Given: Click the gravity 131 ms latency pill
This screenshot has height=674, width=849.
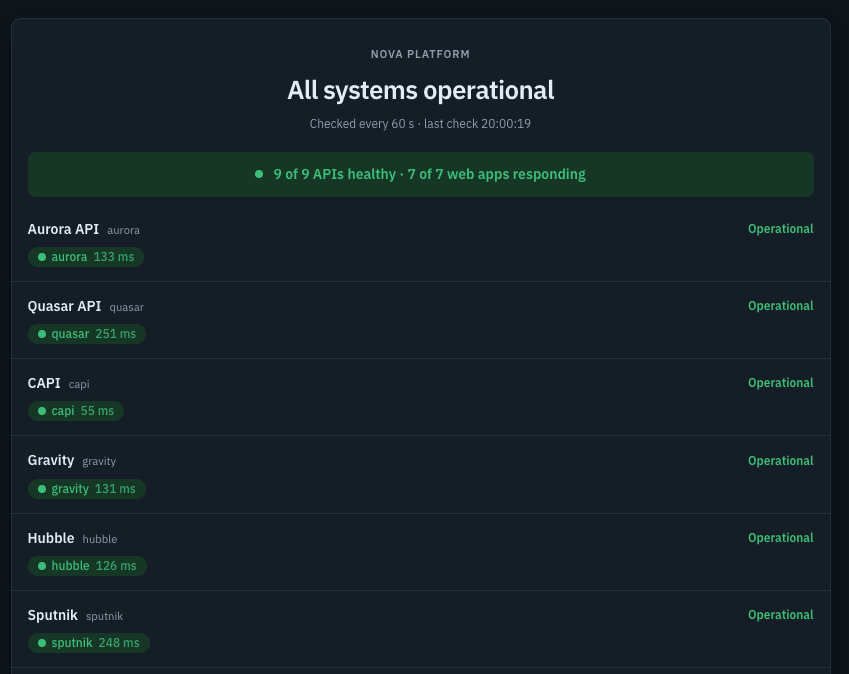Looking at the screenshot, I should [87, 489].
